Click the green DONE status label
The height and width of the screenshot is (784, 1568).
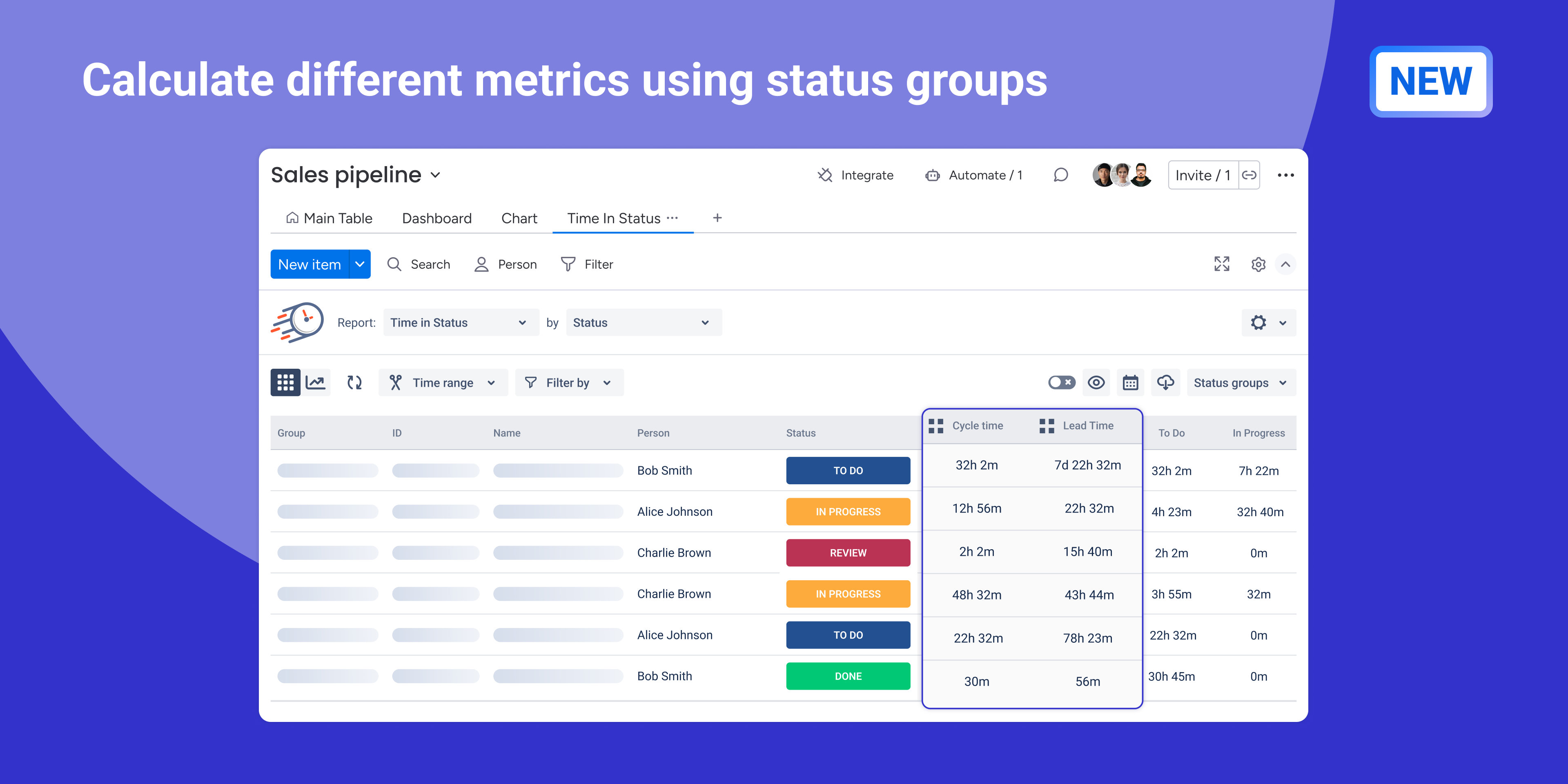point(848,676)
